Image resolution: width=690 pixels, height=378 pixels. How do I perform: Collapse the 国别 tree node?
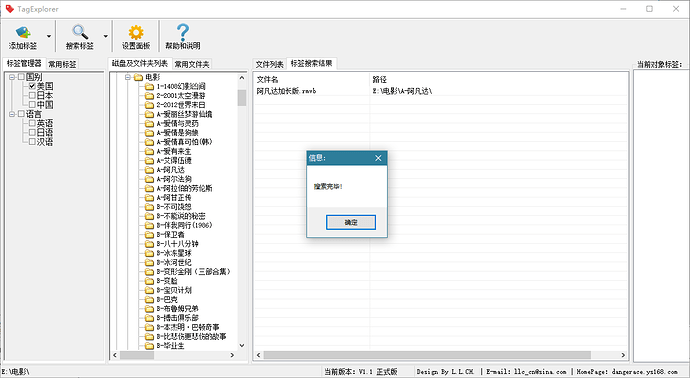tap(12, 77)
